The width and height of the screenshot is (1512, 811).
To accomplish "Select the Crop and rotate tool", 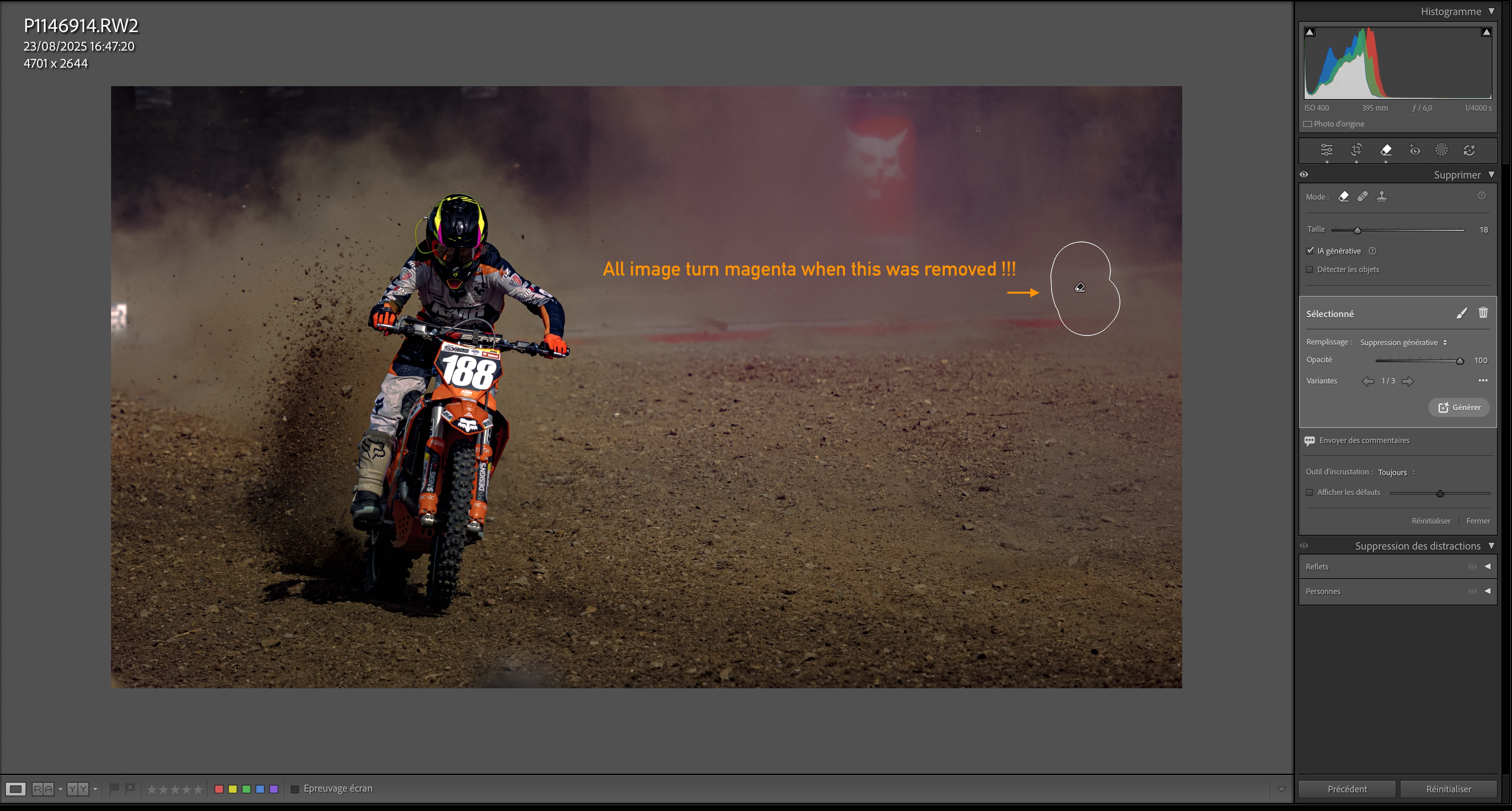I will click(x=1356, y=150).
